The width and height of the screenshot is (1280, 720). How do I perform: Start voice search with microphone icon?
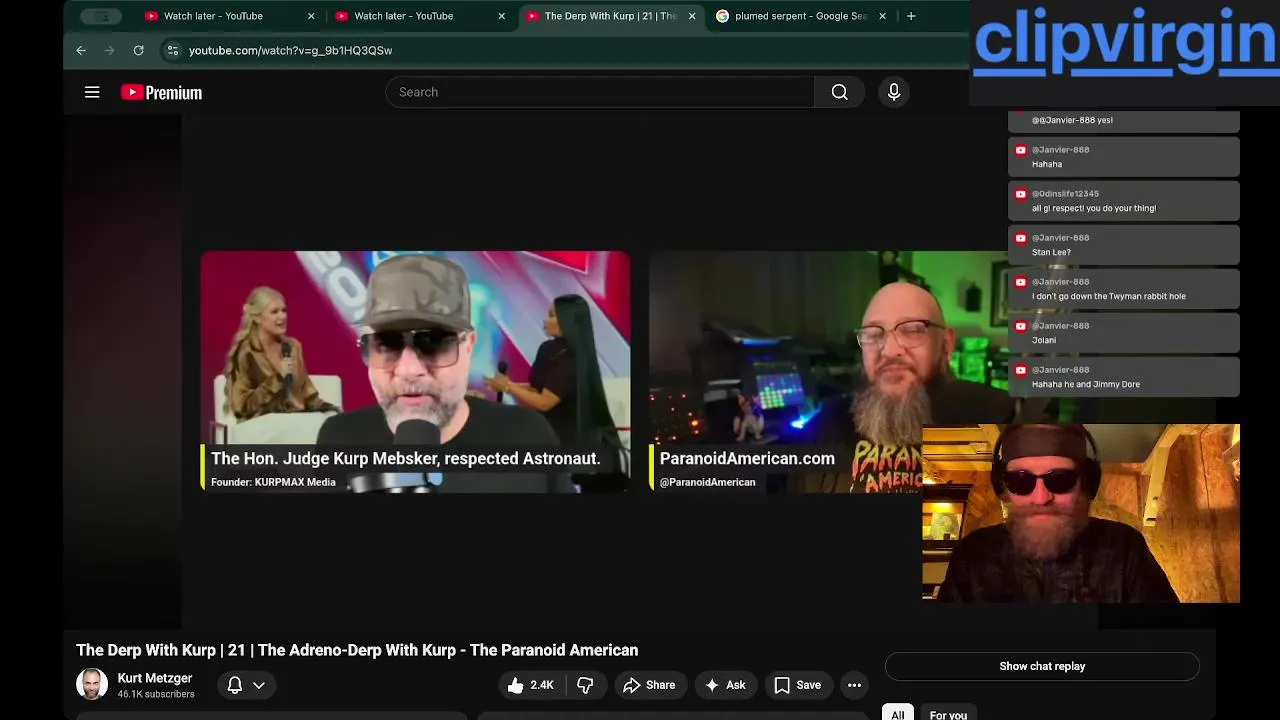pos(894,92)
